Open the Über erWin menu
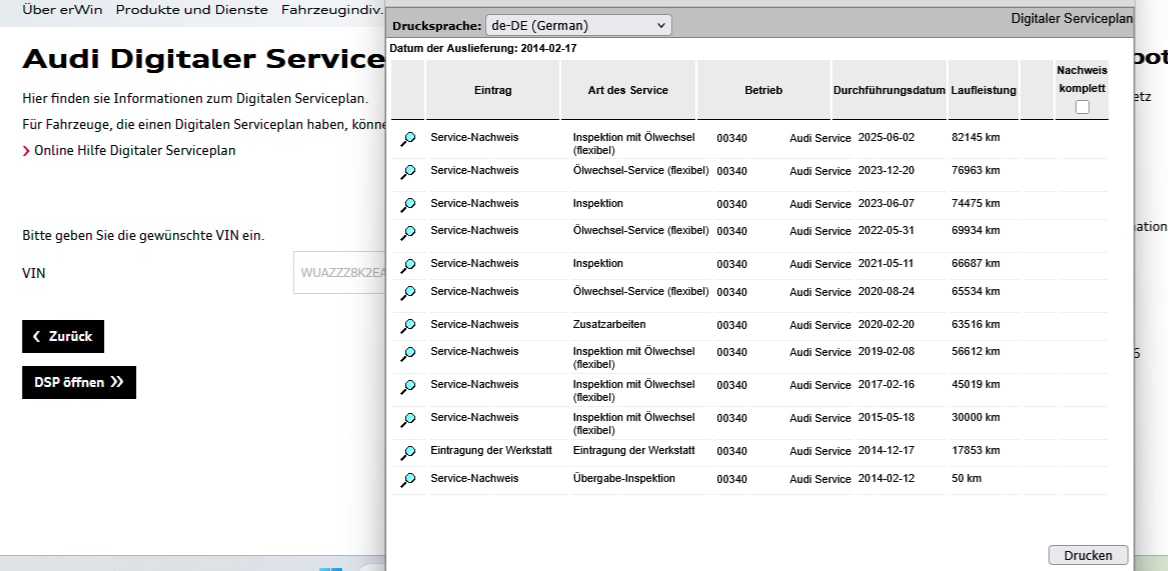Viewport: 1168px width, 571px height. pyautogui.click(x=63, y=10)
